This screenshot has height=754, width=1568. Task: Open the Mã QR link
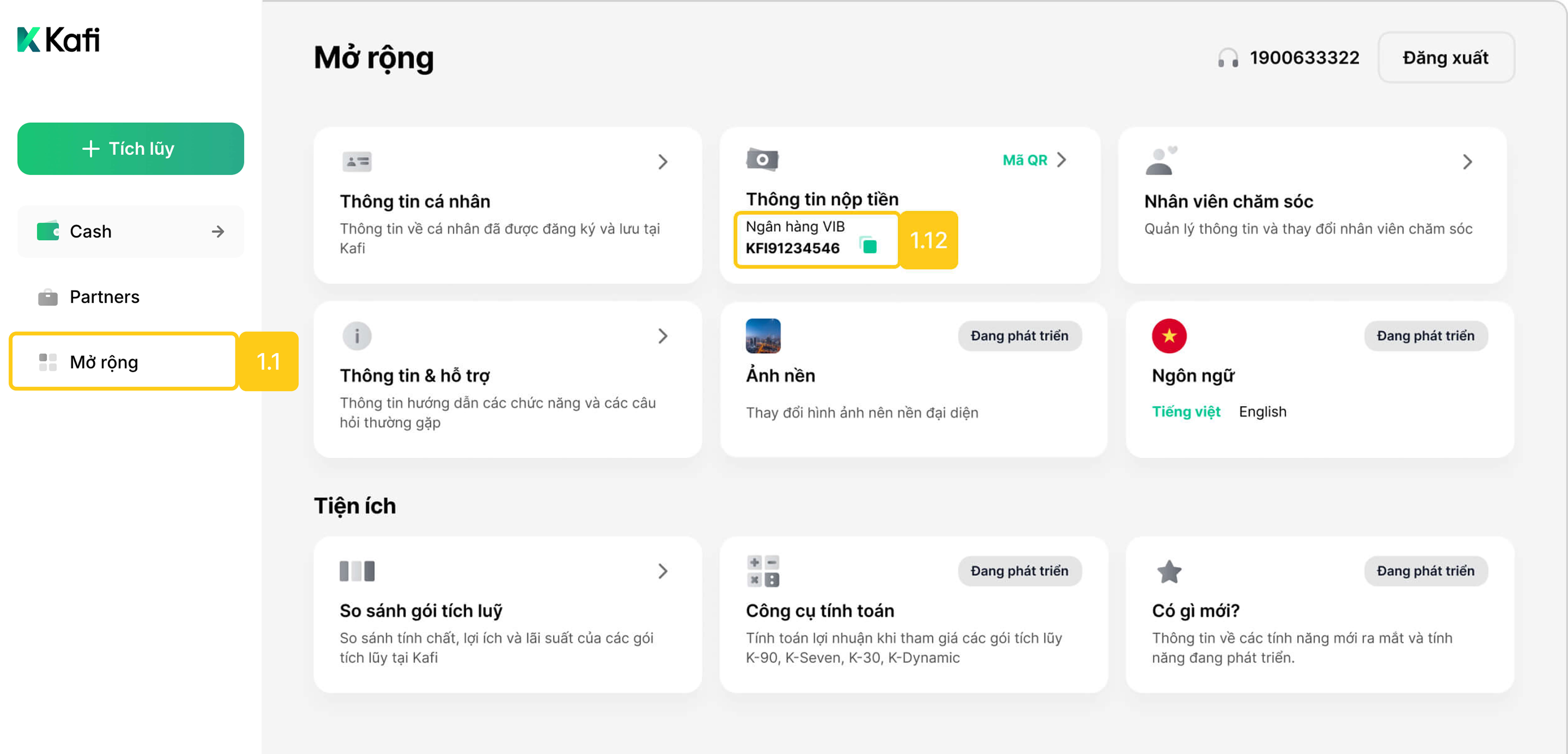[1025, 160]
